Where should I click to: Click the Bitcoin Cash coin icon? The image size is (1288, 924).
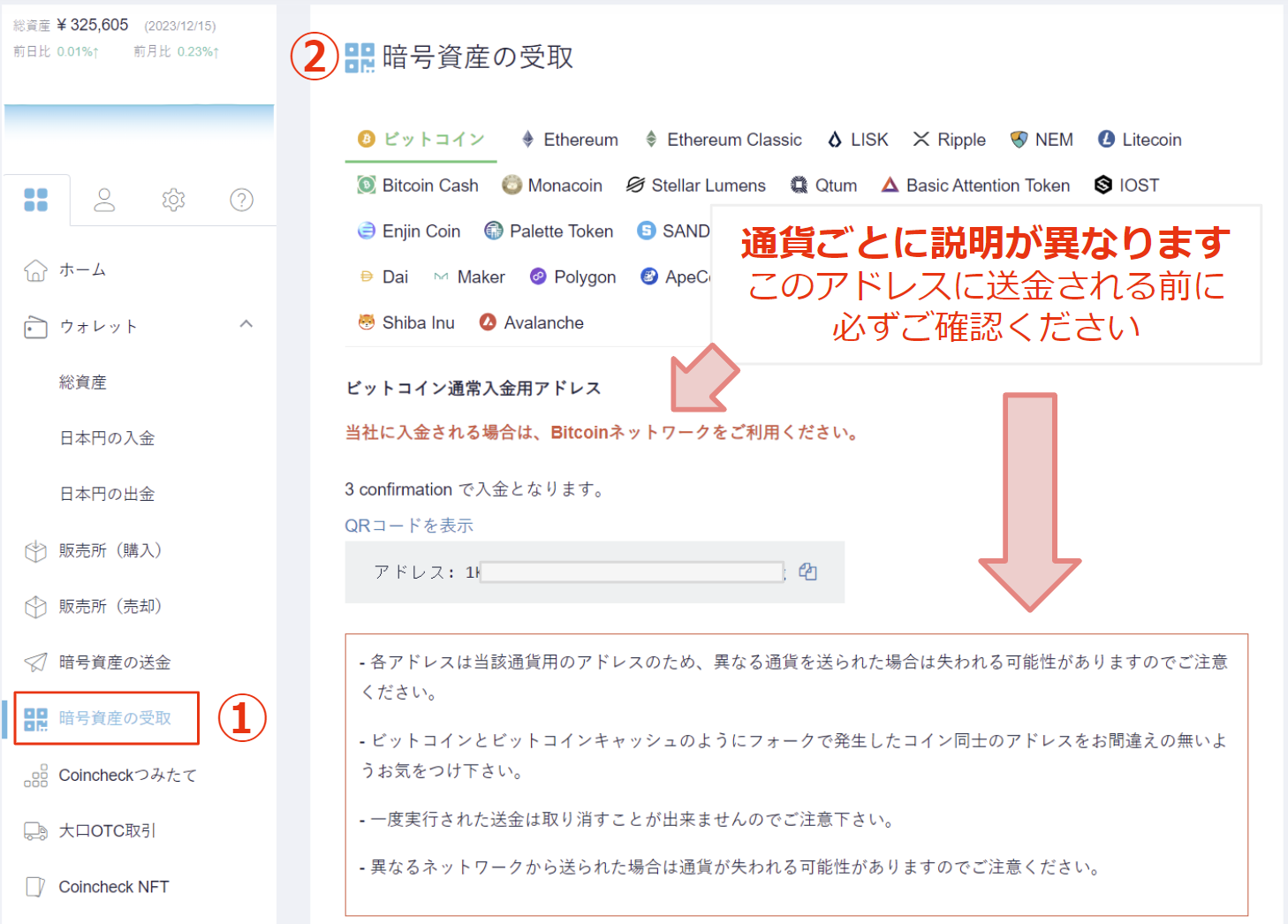coord(367,185)
